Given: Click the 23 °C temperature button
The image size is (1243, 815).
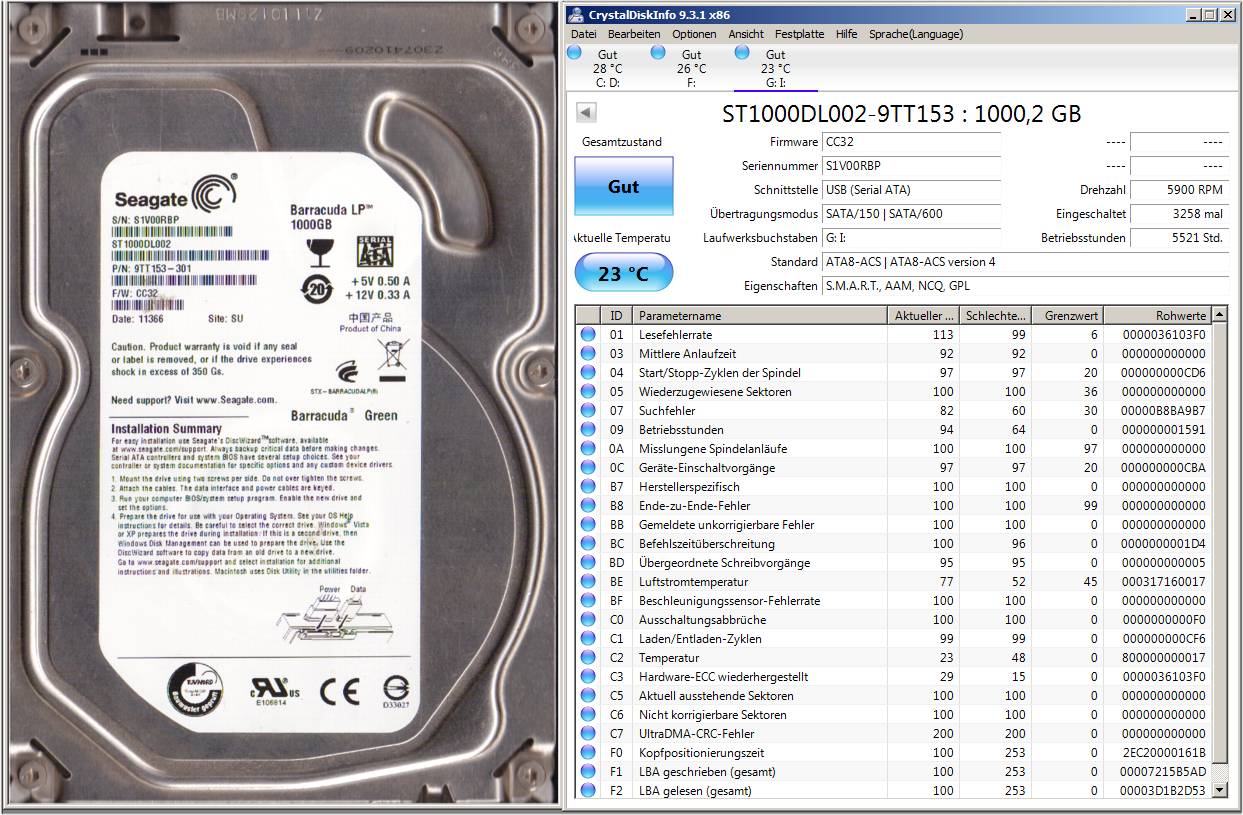Looking at the screenshot, I should [x=623, y=273].
